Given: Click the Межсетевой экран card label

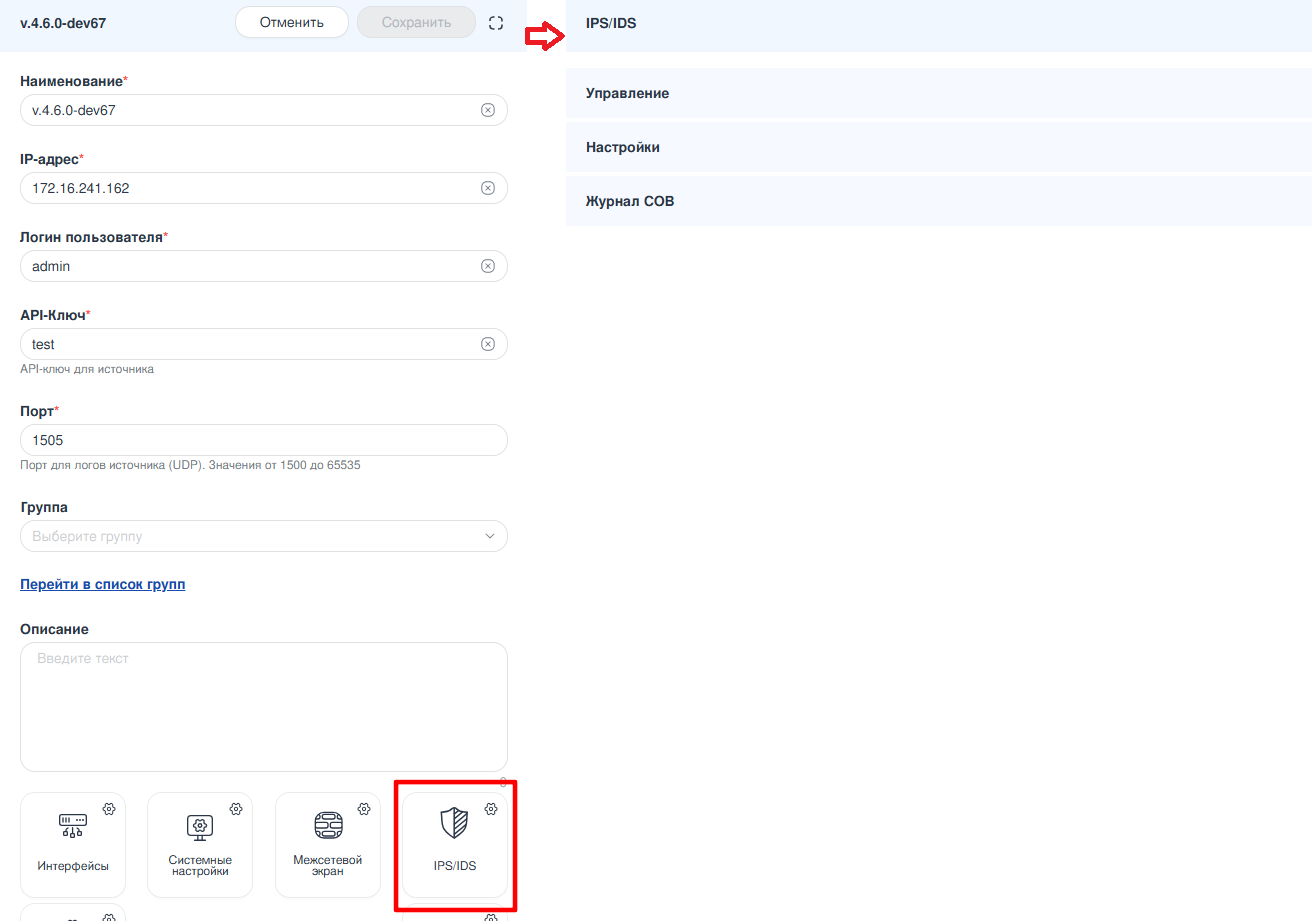Looking at the screenshot, I should tap(328, 866).
